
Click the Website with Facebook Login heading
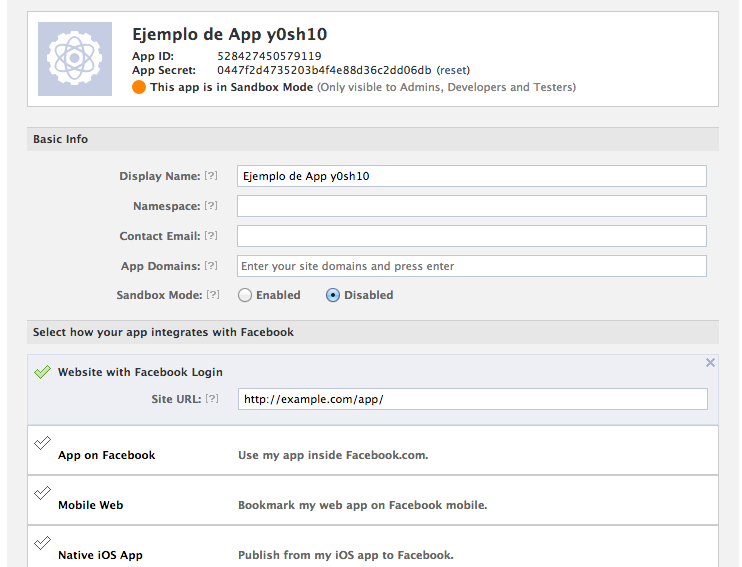(x=140, y=372)
